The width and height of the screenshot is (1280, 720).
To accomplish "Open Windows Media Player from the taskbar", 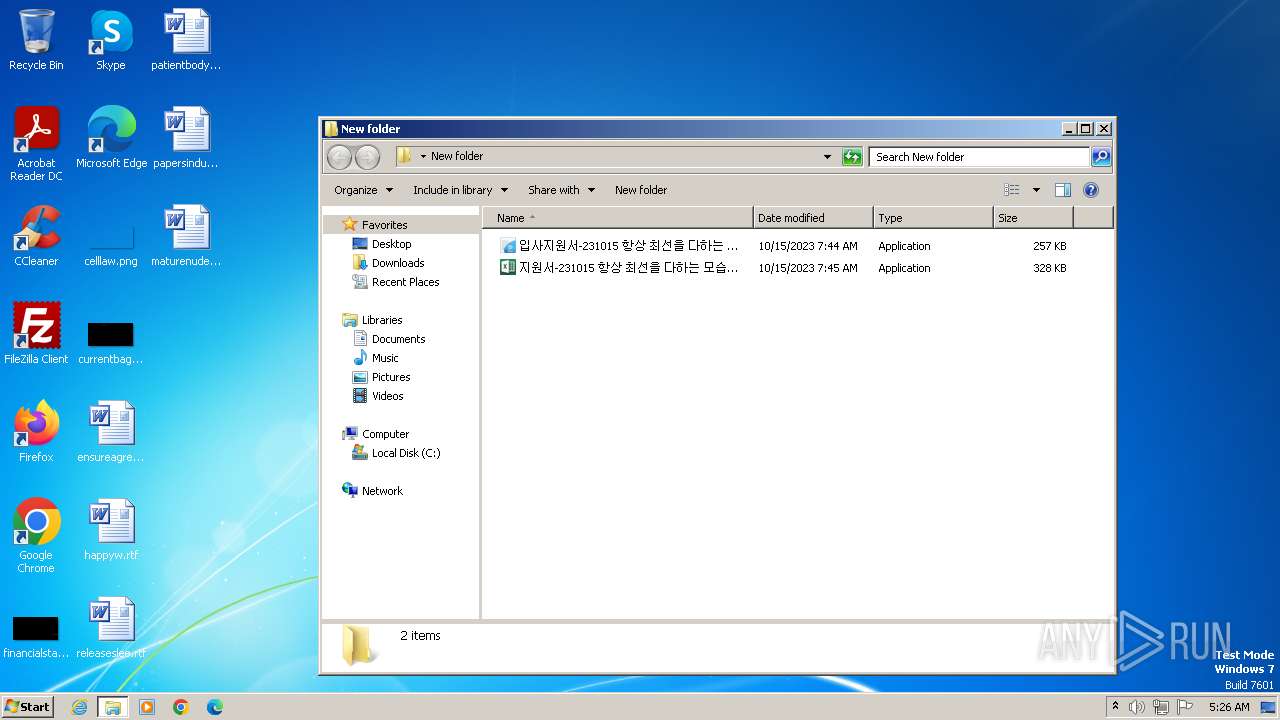I will [147, 707].
